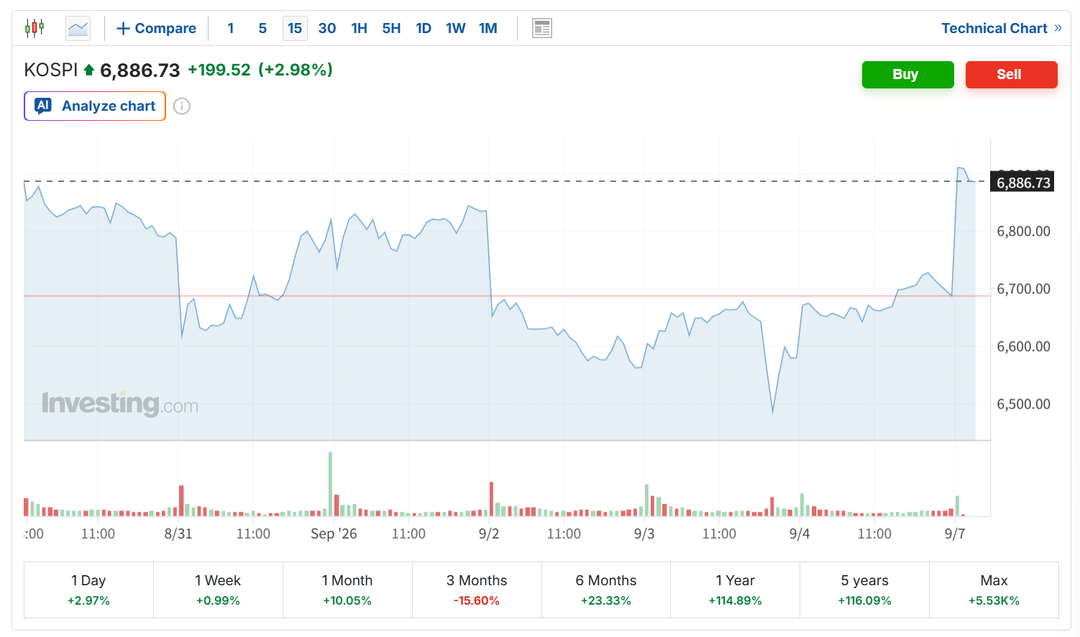Add a symbol with + Compare
Image resolution: width=1080 pixels, height=637 pixels.
[x=156, y=28]
